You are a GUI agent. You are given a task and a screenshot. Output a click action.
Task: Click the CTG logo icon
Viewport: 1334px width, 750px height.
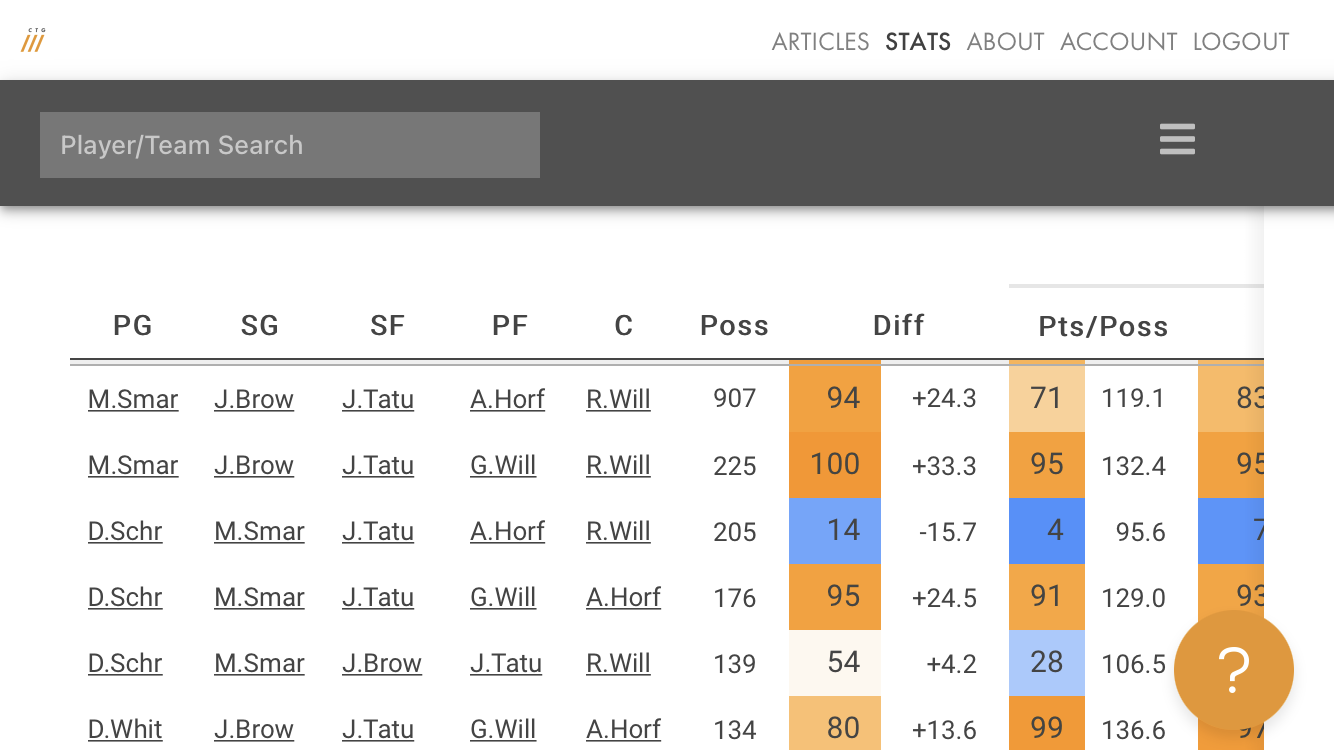tap(33, 41)
